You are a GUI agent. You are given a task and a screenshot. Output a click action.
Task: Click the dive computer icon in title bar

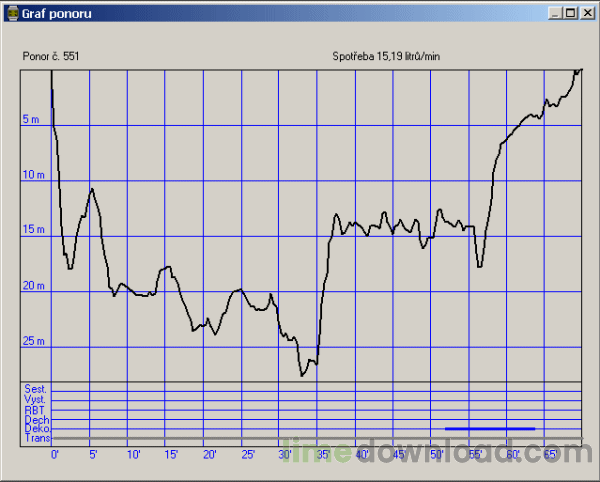[x=13, y=13]
